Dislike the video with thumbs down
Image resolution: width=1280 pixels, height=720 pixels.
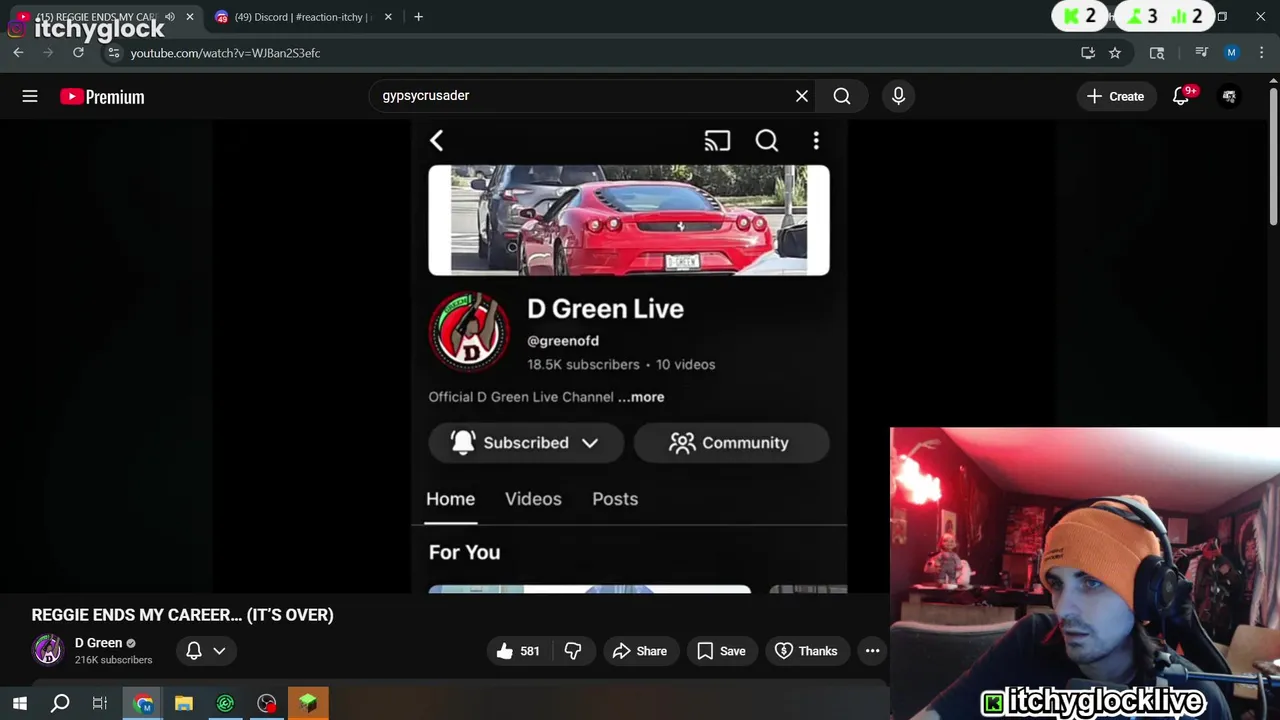573,651
